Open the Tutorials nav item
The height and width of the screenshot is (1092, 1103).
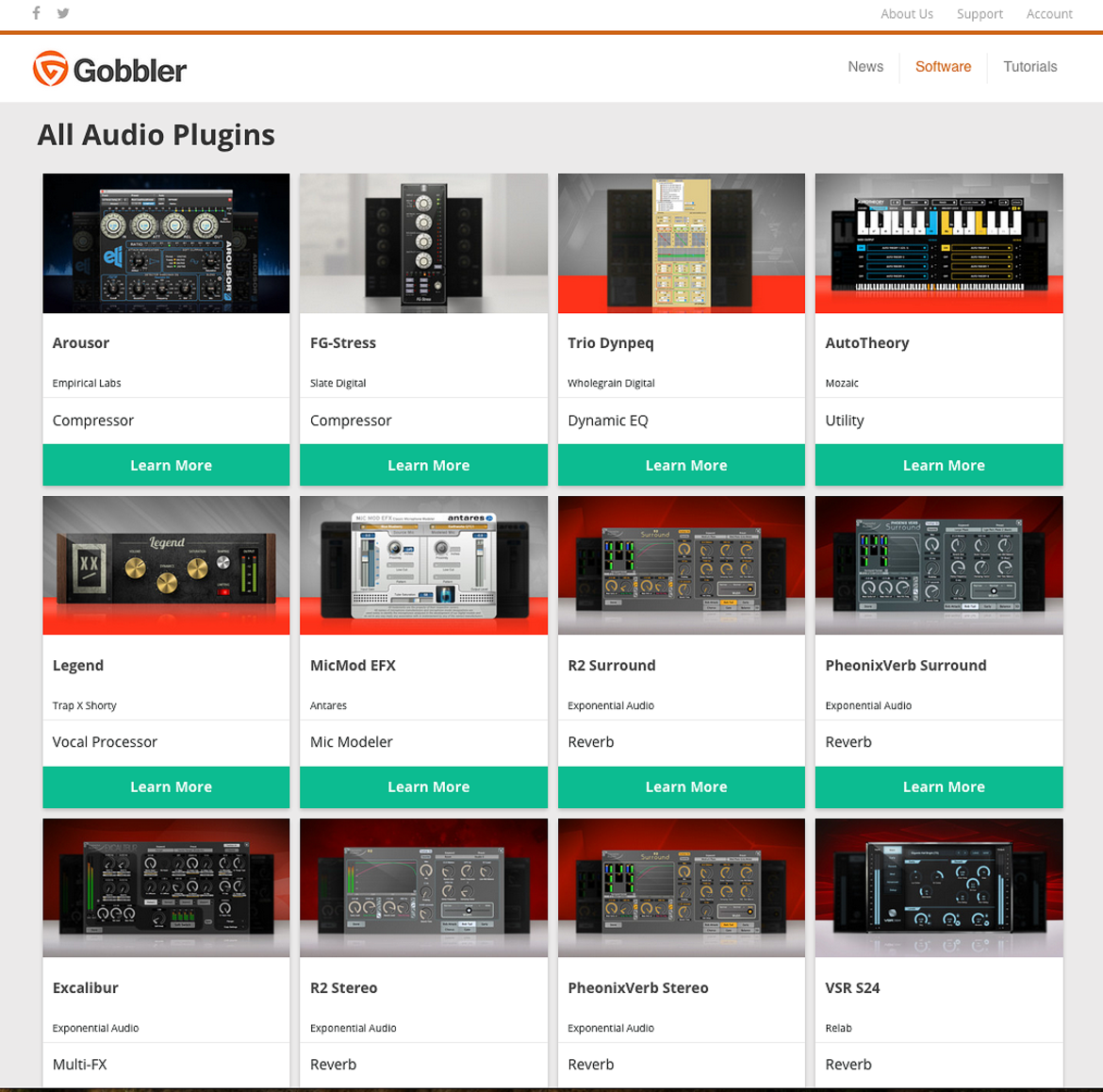tap(1029, 67)
